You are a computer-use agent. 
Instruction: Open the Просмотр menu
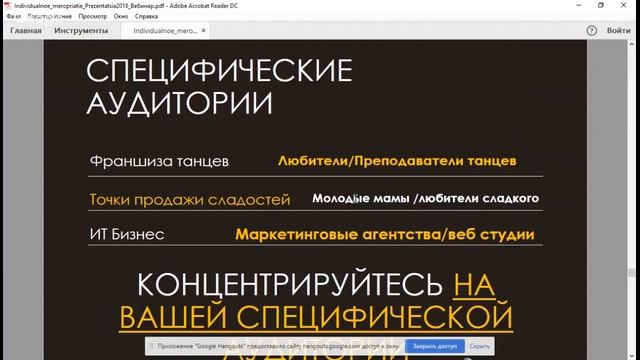point(93,16)
